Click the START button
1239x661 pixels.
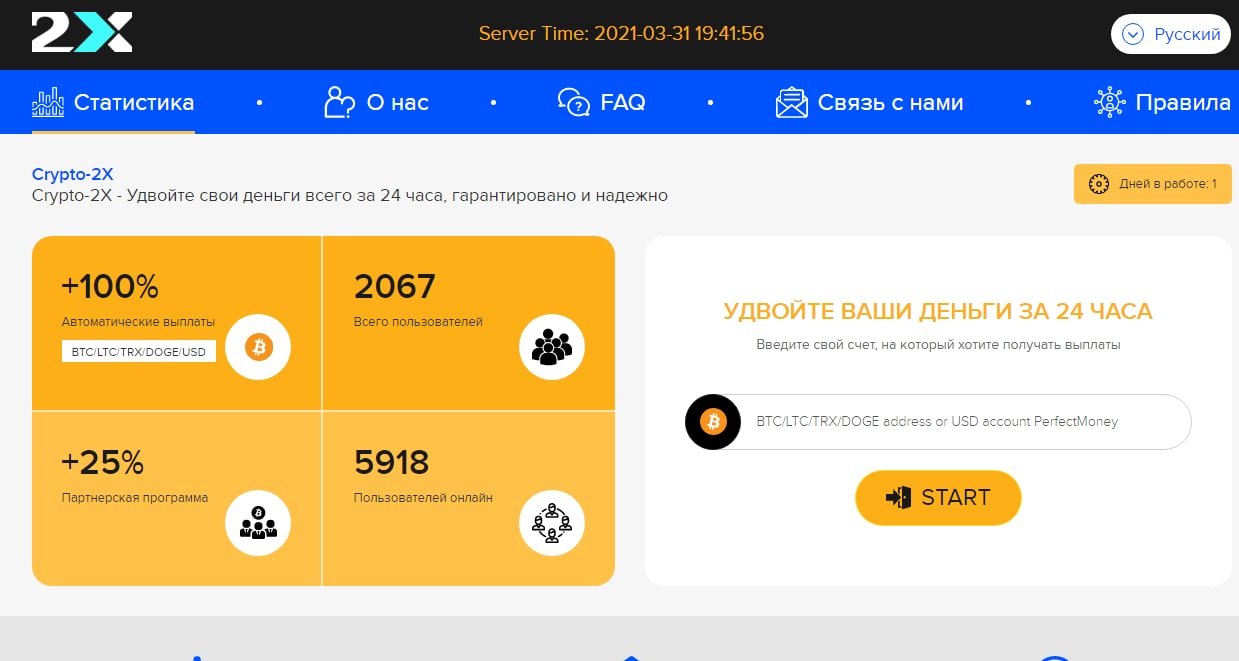tap(938, 497)
